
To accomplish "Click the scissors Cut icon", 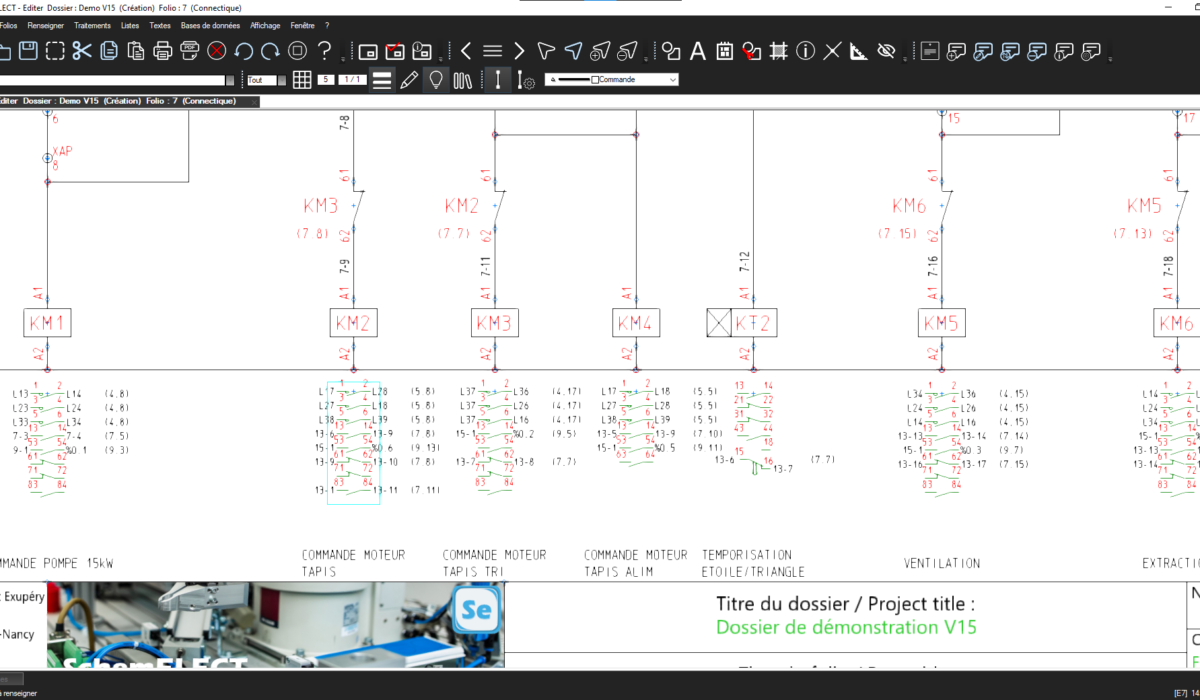I will coord(82,50).
